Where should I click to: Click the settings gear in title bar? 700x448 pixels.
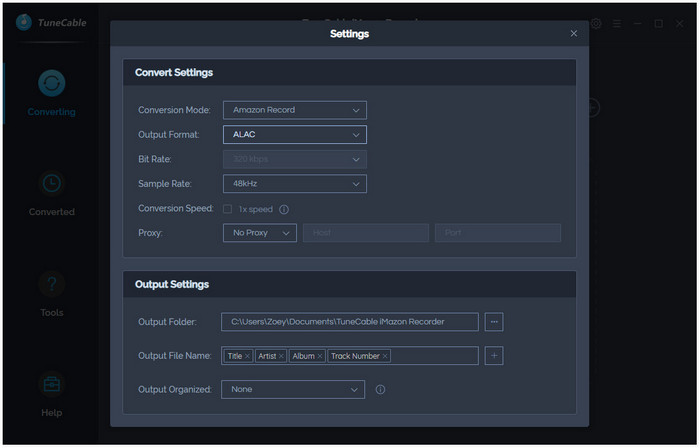pos(596,23)
